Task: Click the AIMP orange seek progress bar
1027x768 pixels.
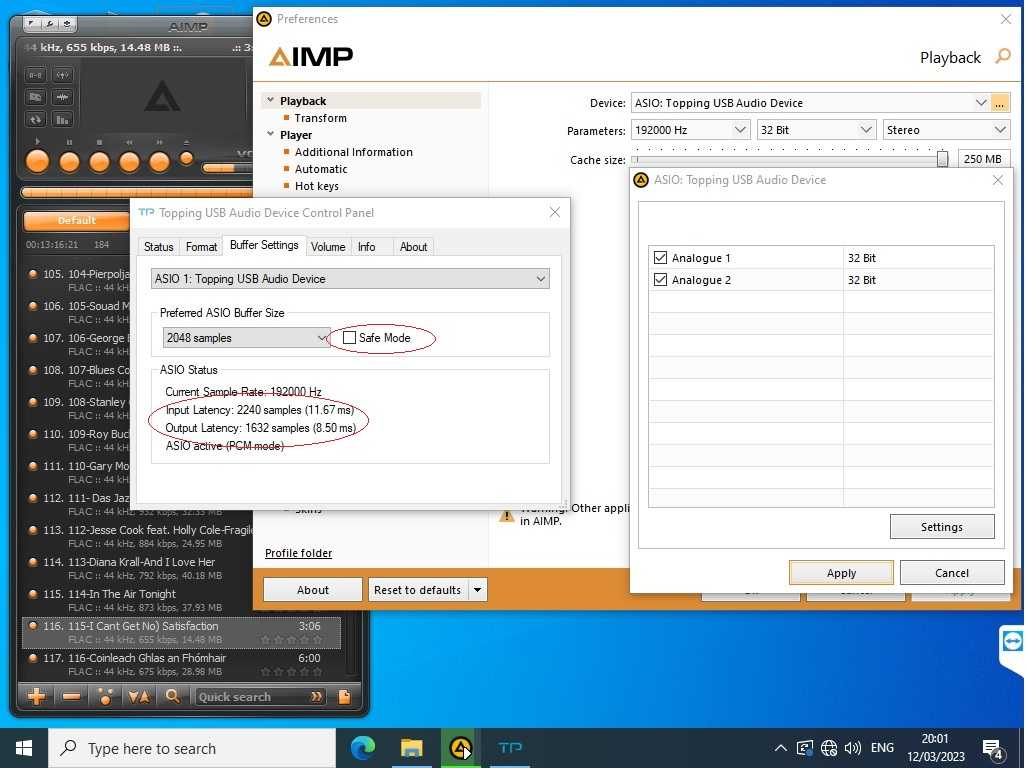Action: coord(138,192)
